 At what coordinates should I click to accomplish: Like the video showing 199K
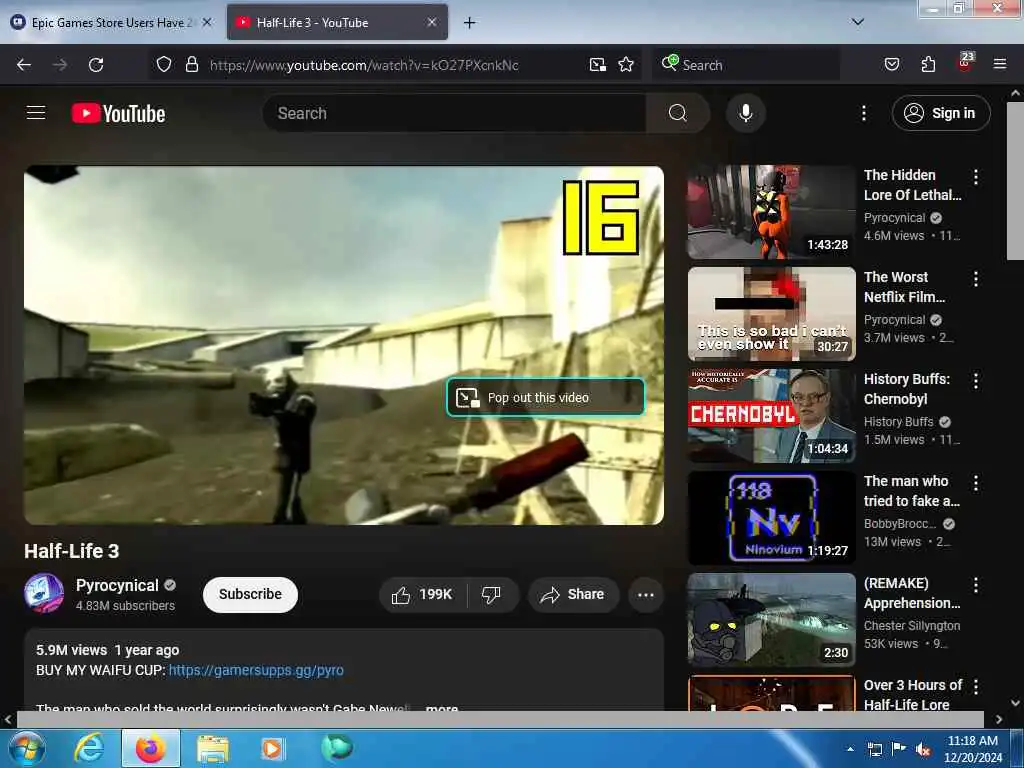[422, 594]
